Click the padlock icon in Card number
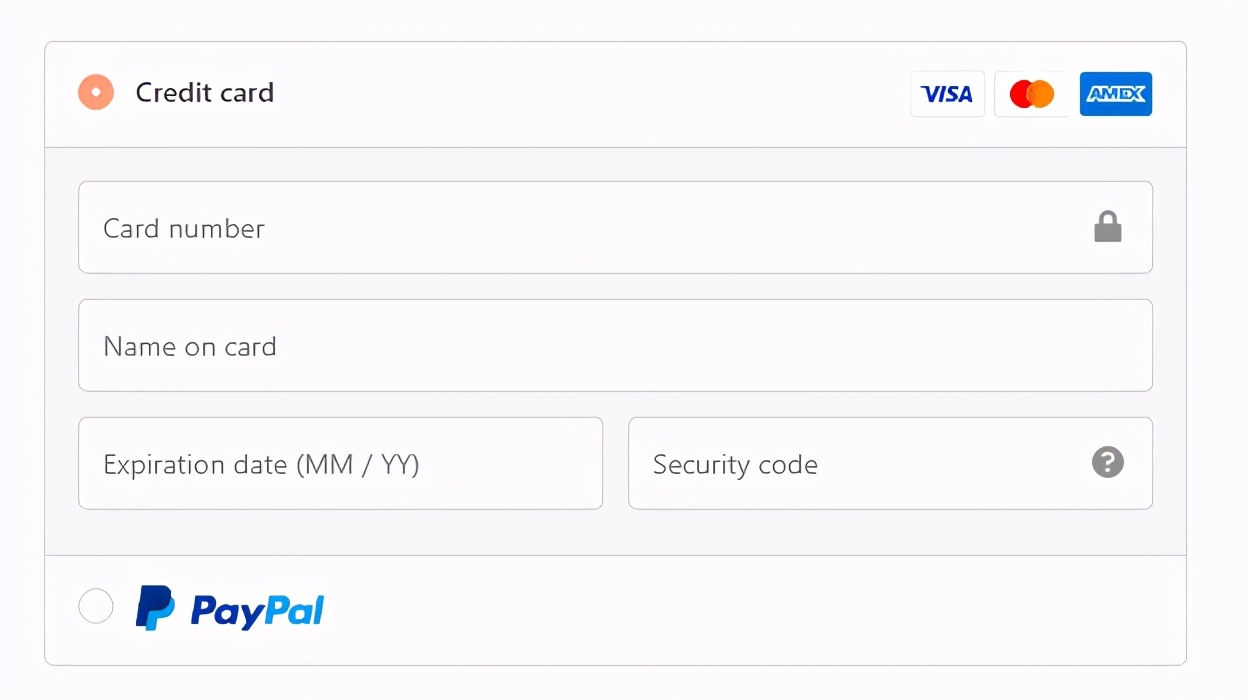Screen dimensions: 1248x700 click(1107, 227)
